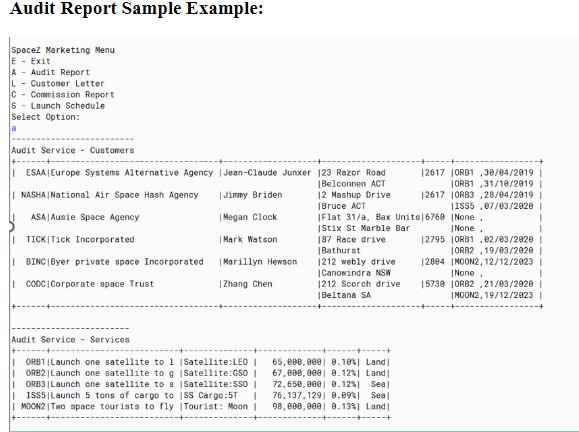The image size is (579, 432).
Task: Click service entry 'MOON2,12/12/2023'
Action: click(494, 262)
